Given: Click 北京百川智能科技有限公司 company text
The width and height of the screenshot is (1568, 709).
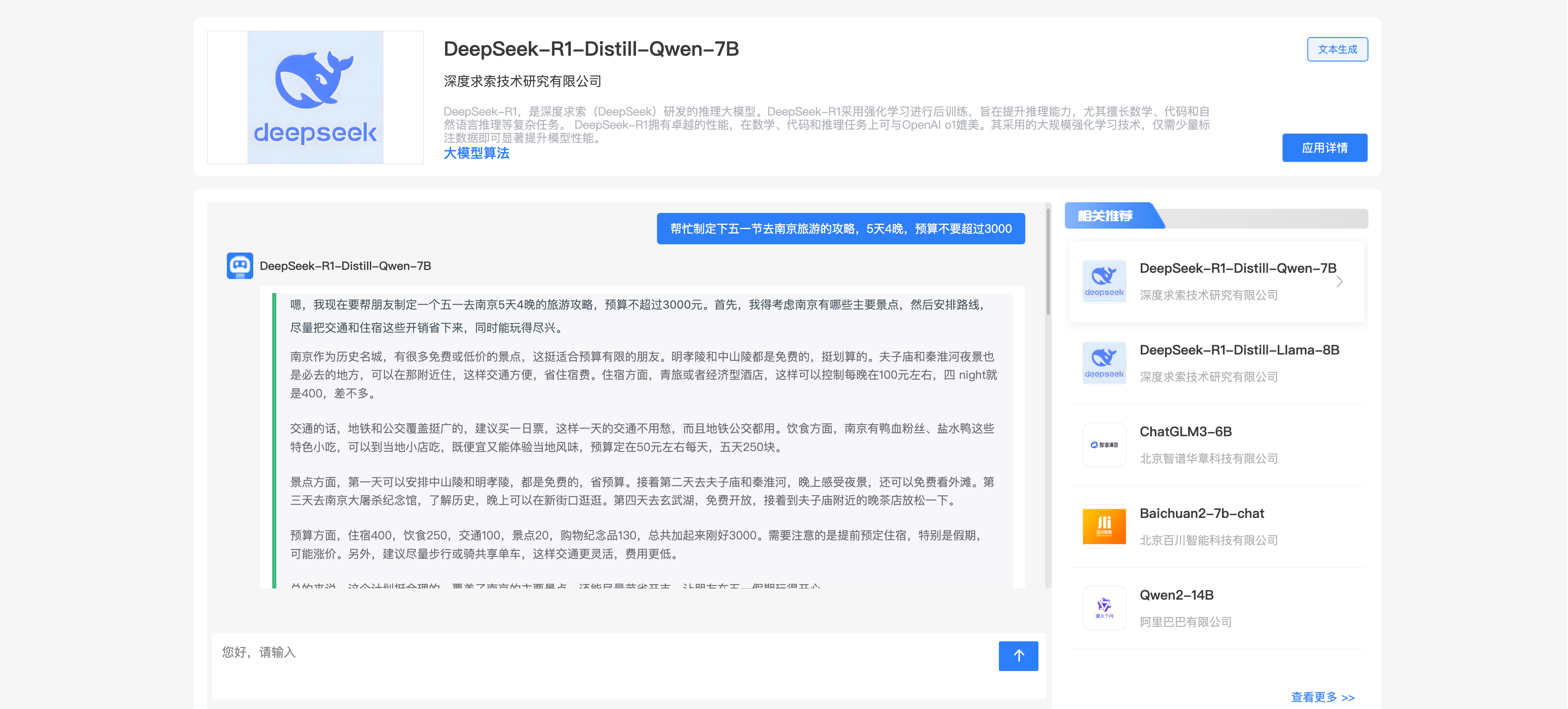Looking at the screenshot, I should point(1208,540).
